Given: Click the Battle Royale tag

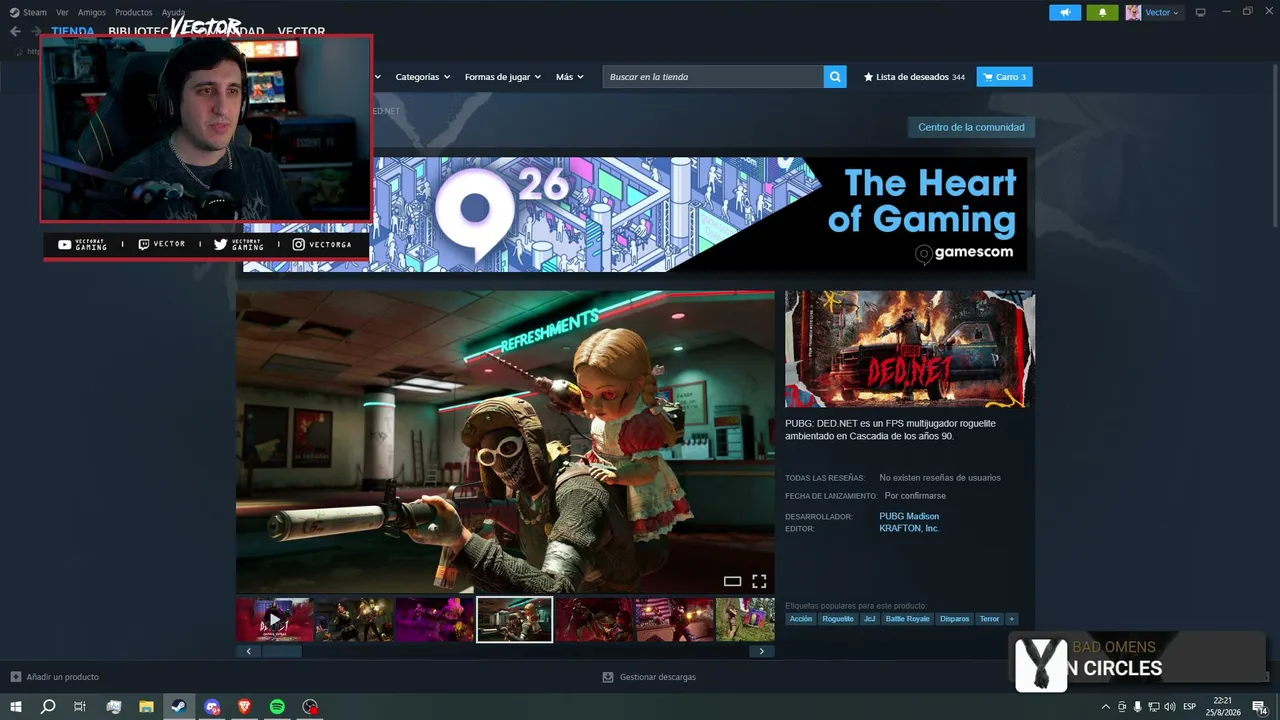Looking at the screenshot, I should point(908,619).
